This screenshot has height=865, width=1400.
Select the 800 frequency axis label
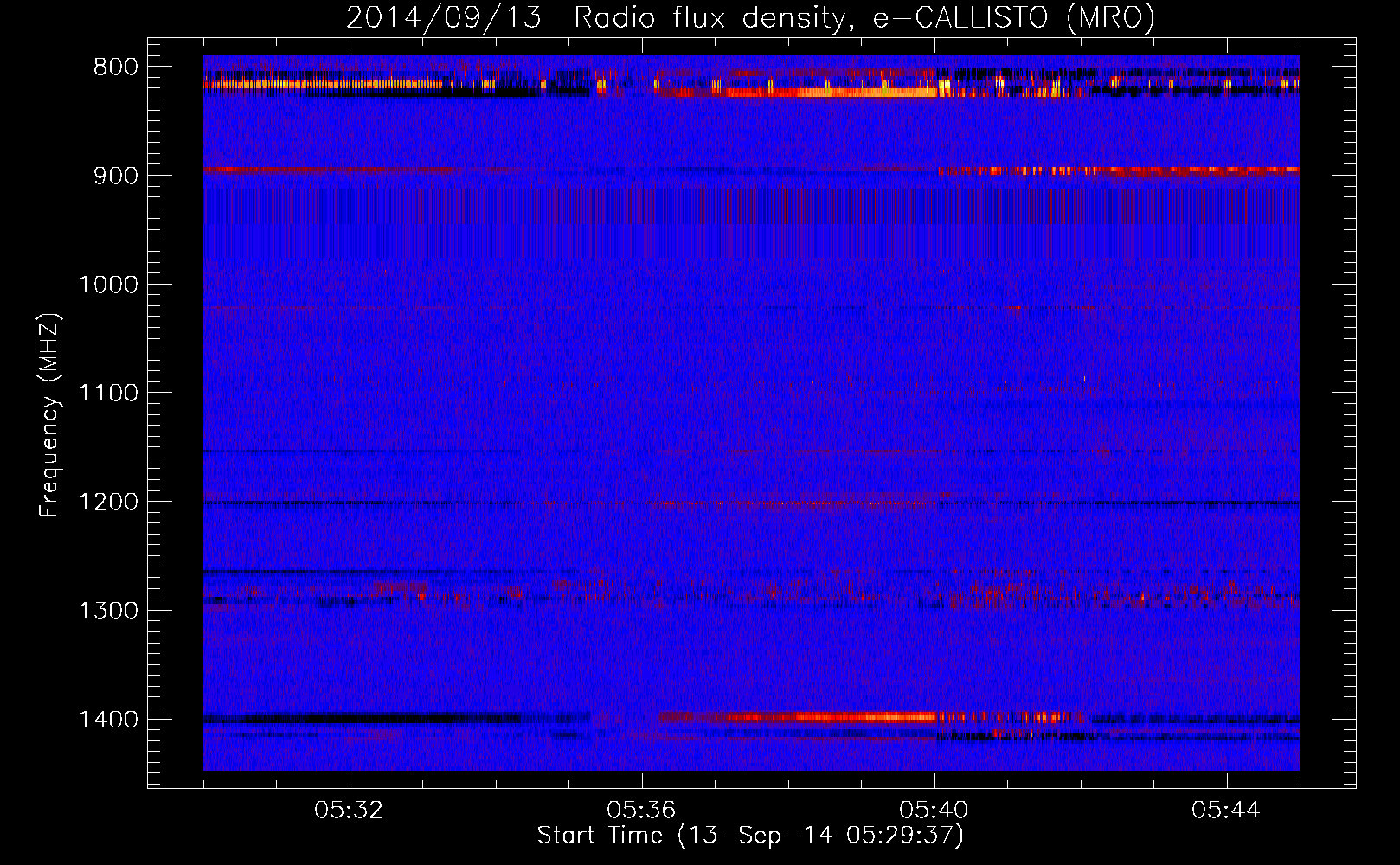(116, 67)
